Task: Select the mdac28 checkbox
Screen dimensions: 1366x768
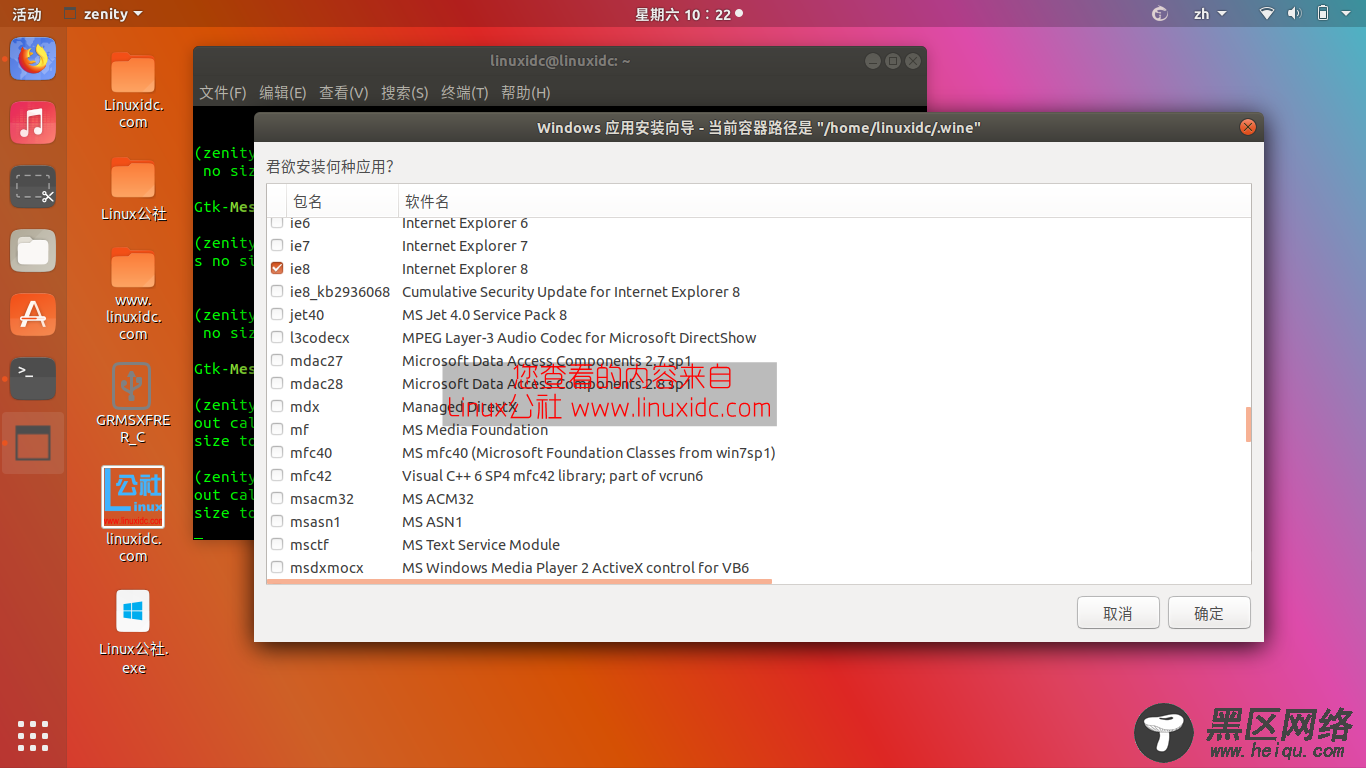Action: 277,384
